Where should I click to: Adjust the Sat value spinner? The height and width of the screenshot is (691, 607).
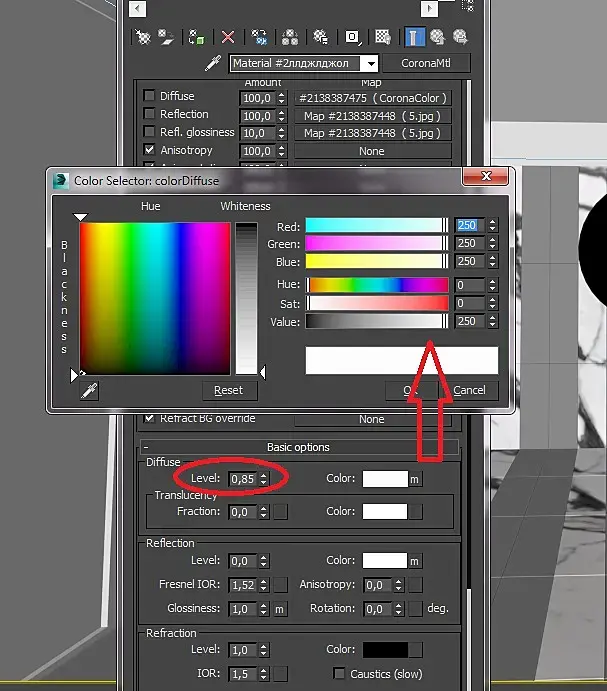(492, 303)
